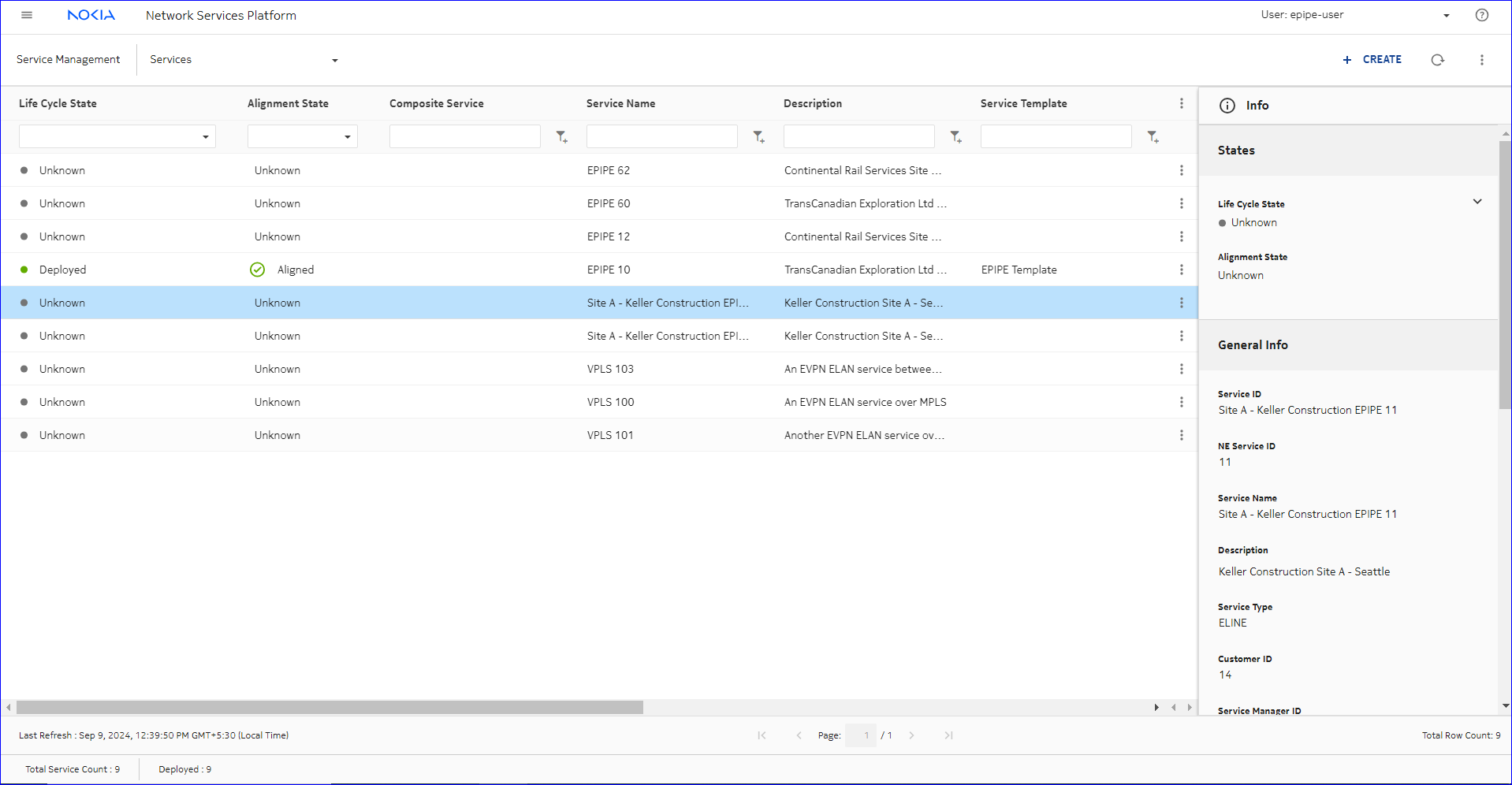The width and height of the screenshot is (1512, 785).
Task: Click the Service Name filter icon
Action: [x=759, y=137]
